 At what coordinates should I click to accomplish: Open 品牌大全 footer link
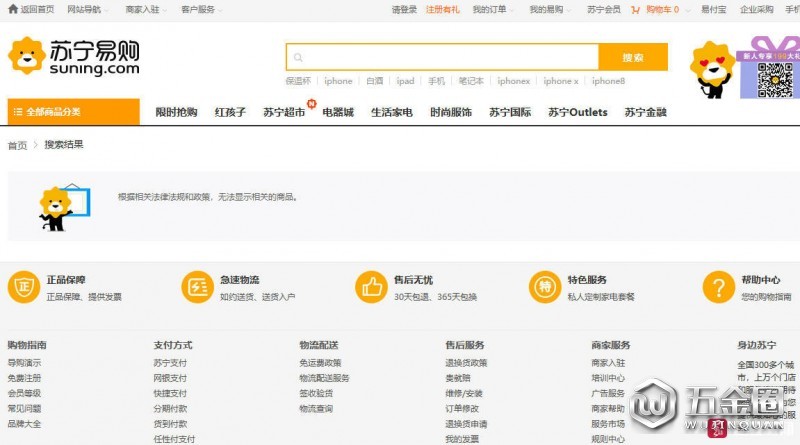click(x=24, y=424)
